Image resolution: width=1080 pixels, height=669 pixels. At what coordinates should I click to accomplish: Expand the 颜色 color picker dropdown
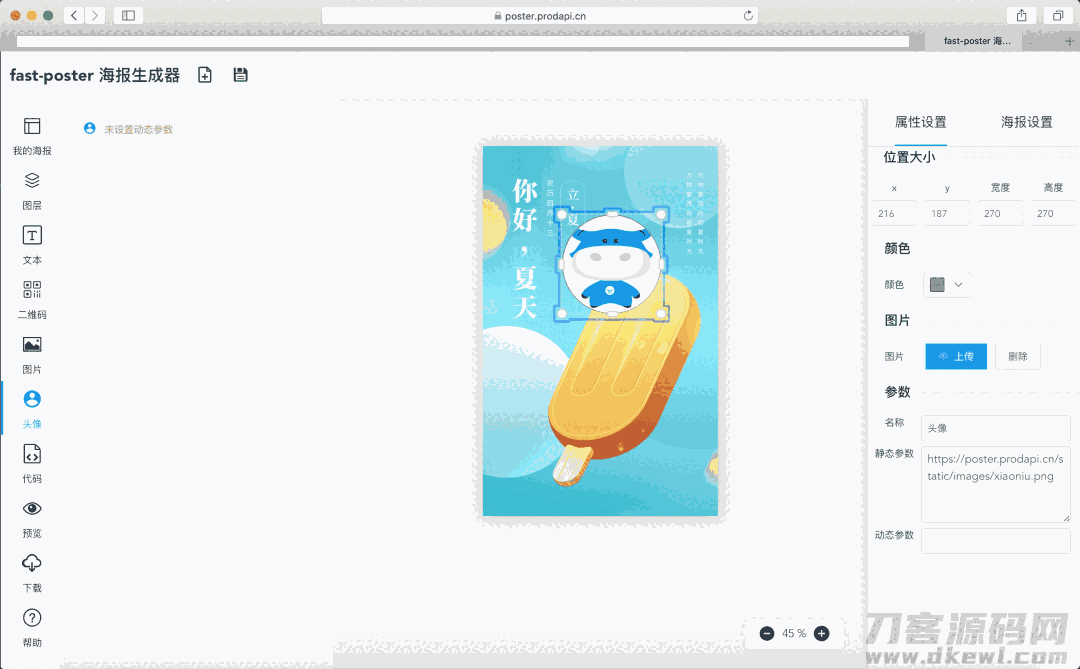click(x=947, y=285)
